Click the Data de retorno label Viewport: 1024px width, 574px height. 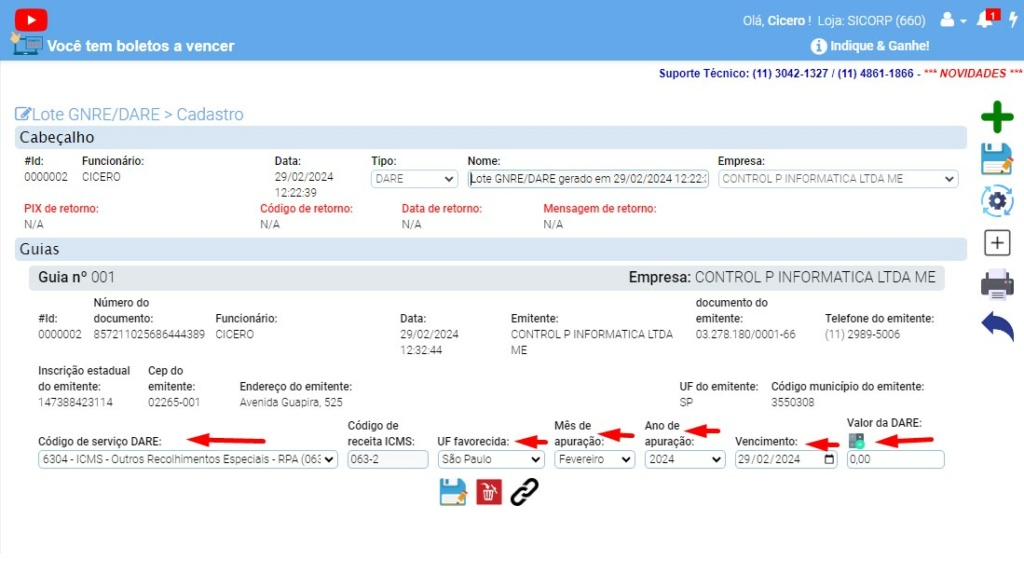point(441,209)
